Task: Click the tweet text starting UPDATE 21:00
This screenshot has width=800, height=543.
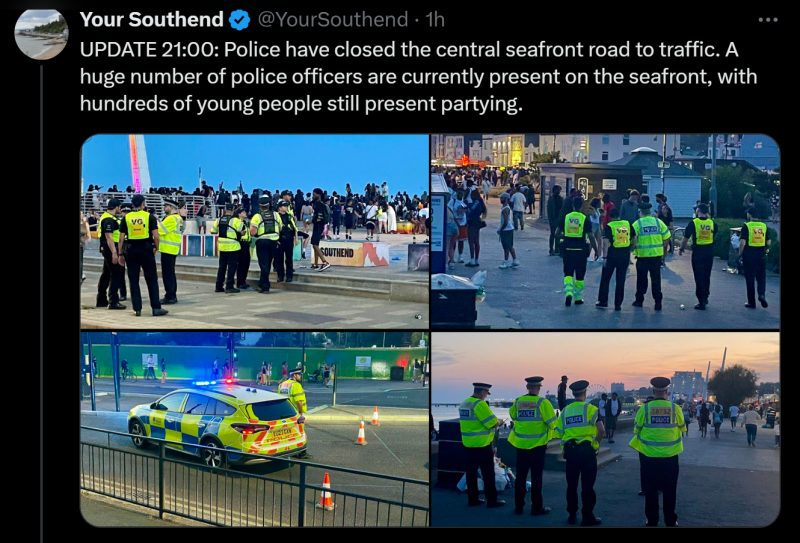Action: click(x=418, y=77)
